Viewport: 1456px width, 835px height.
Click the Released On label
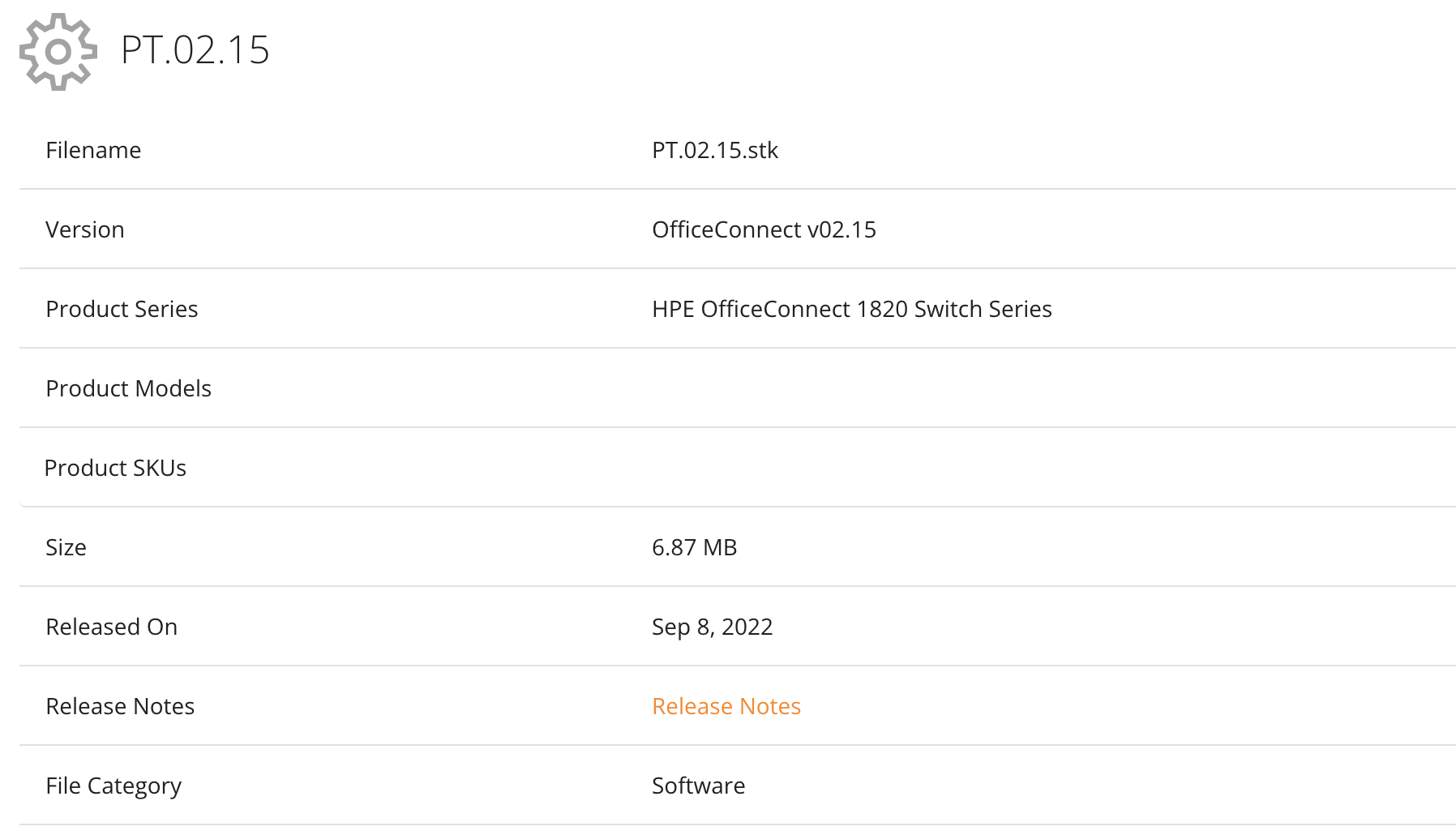click(111, 627)
